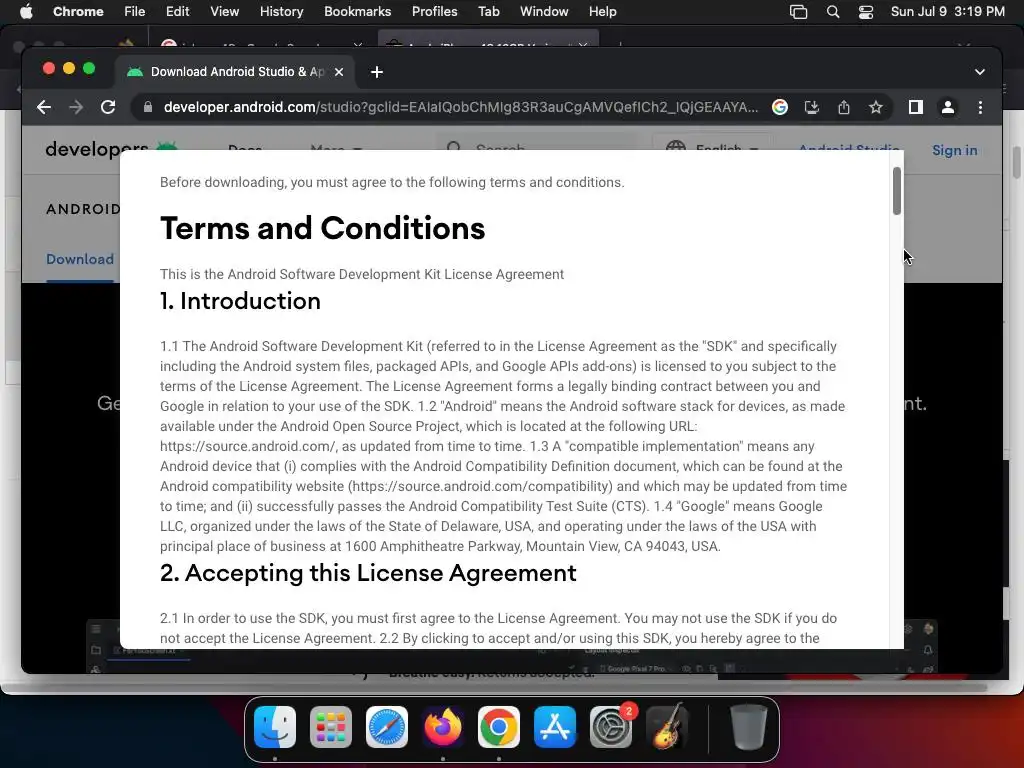Click the '2. Accepting this License Agreement' heading
The height and width of the screenshot is (768, 1024).
pyautogui.click(x=368, y=573)
